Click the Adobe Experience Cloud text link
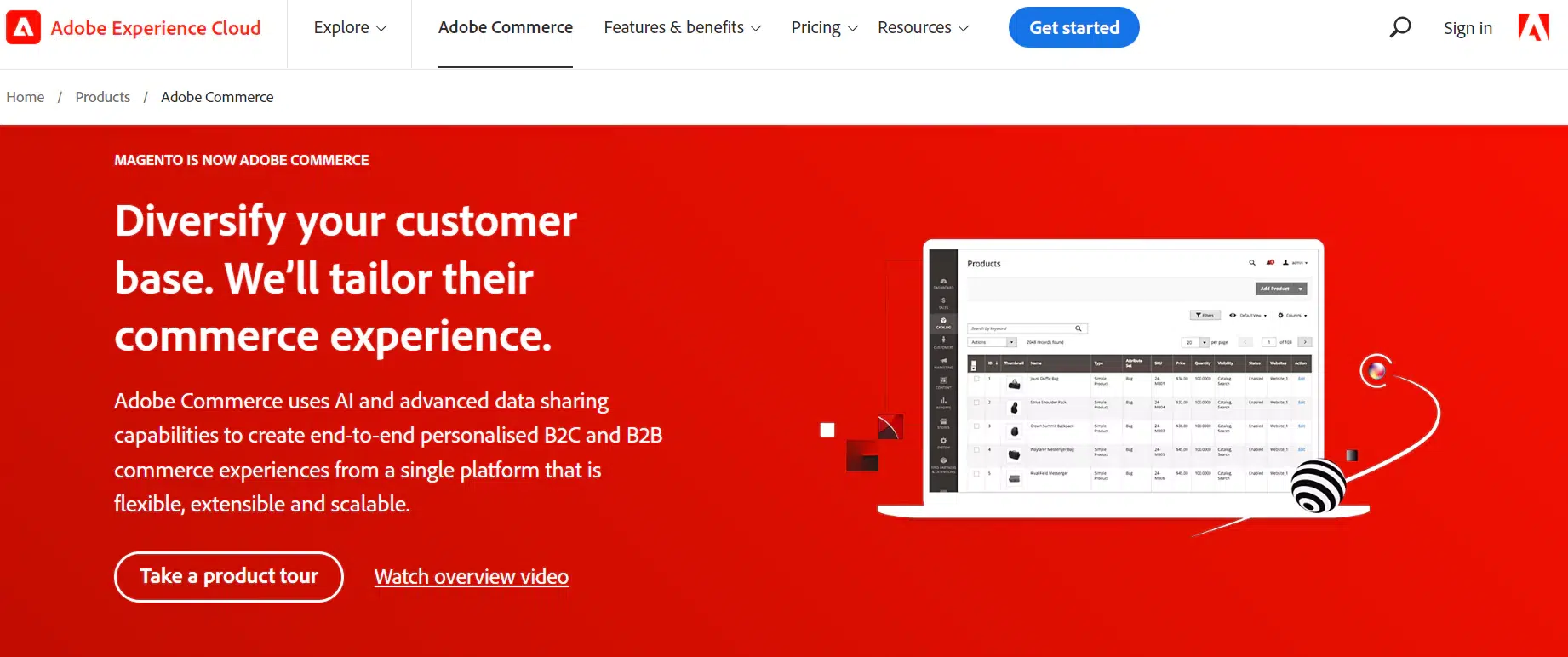Image resolution: width=1568 pixels, height=657 pixels. (x=156, y=28)
